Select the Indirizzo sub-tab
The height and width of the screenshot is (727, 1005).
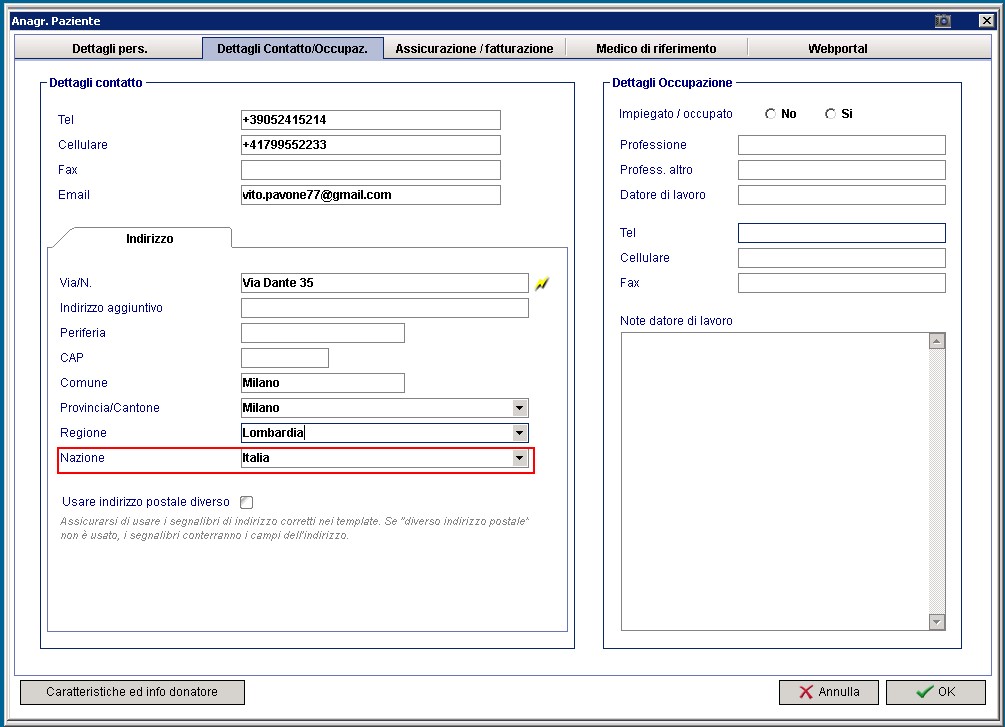coord(149,238)
